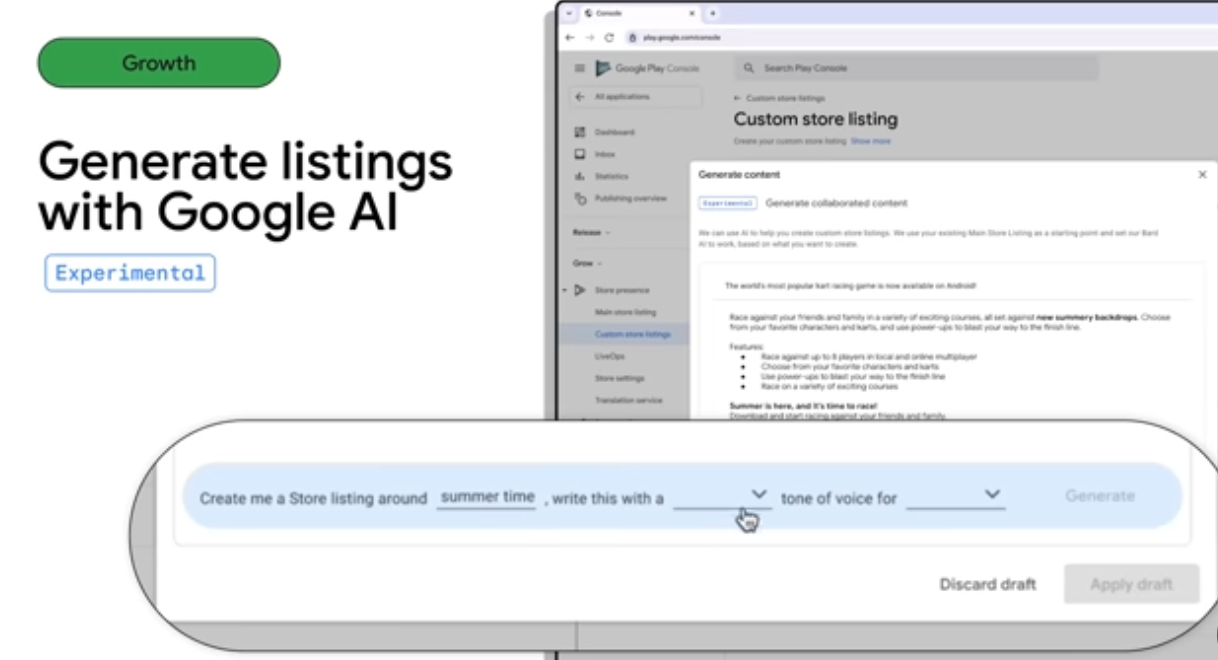Click the Inbox icon in the sidebar
This screenshot has height=660, width=1218.
(x=579, y=154)
